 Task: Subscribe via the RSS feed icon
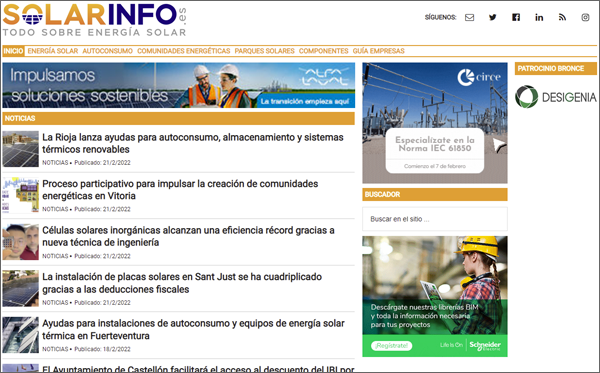click(562, 17)
